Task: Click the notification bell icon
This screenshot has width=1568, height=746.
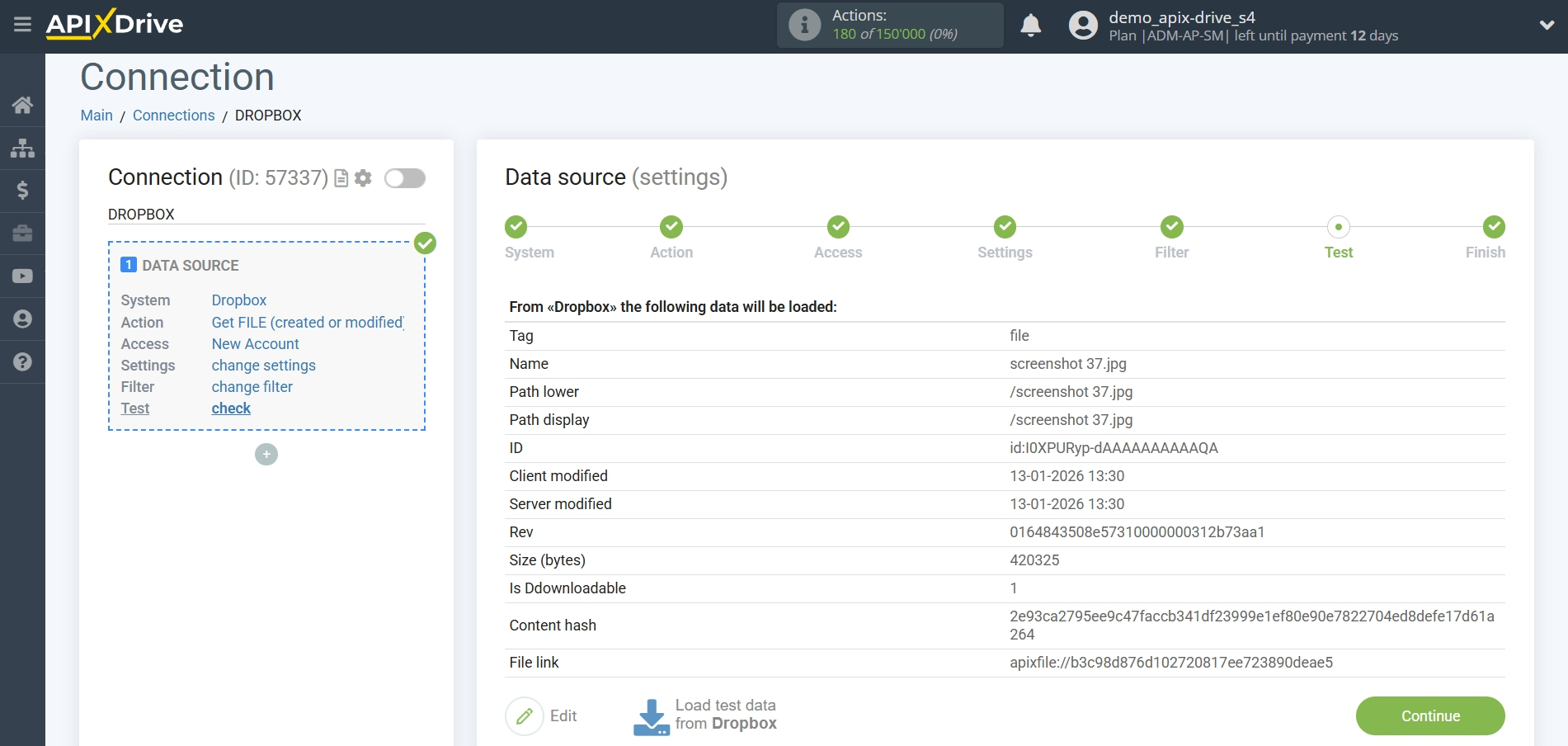Action: (x=1029, y=26)
